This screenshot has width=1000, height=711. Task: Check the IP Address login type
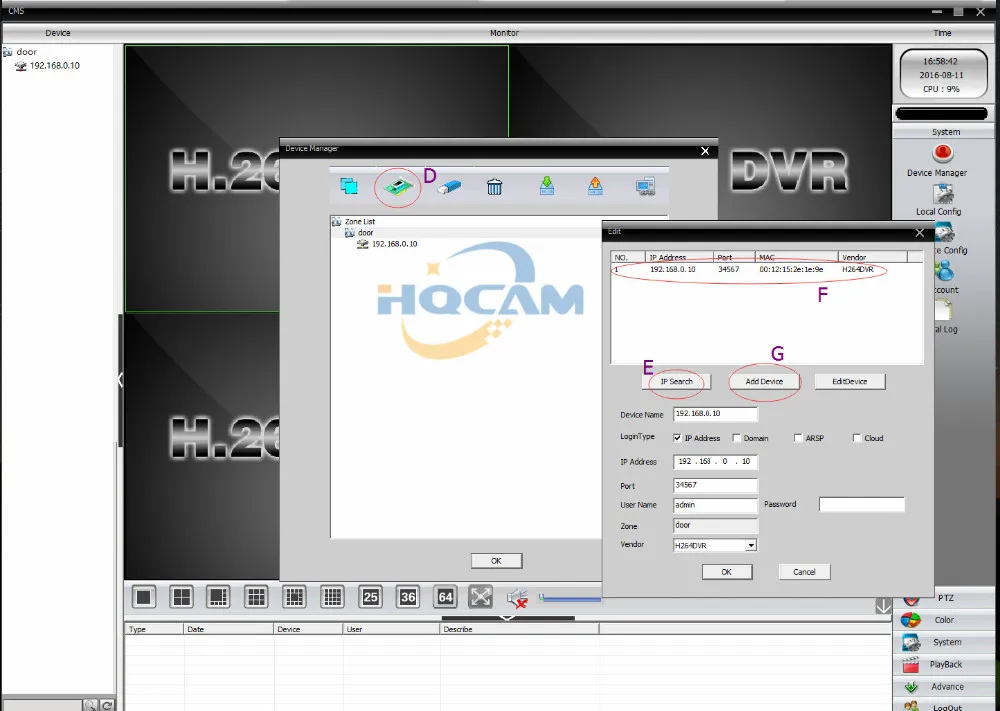coord(677,438)
